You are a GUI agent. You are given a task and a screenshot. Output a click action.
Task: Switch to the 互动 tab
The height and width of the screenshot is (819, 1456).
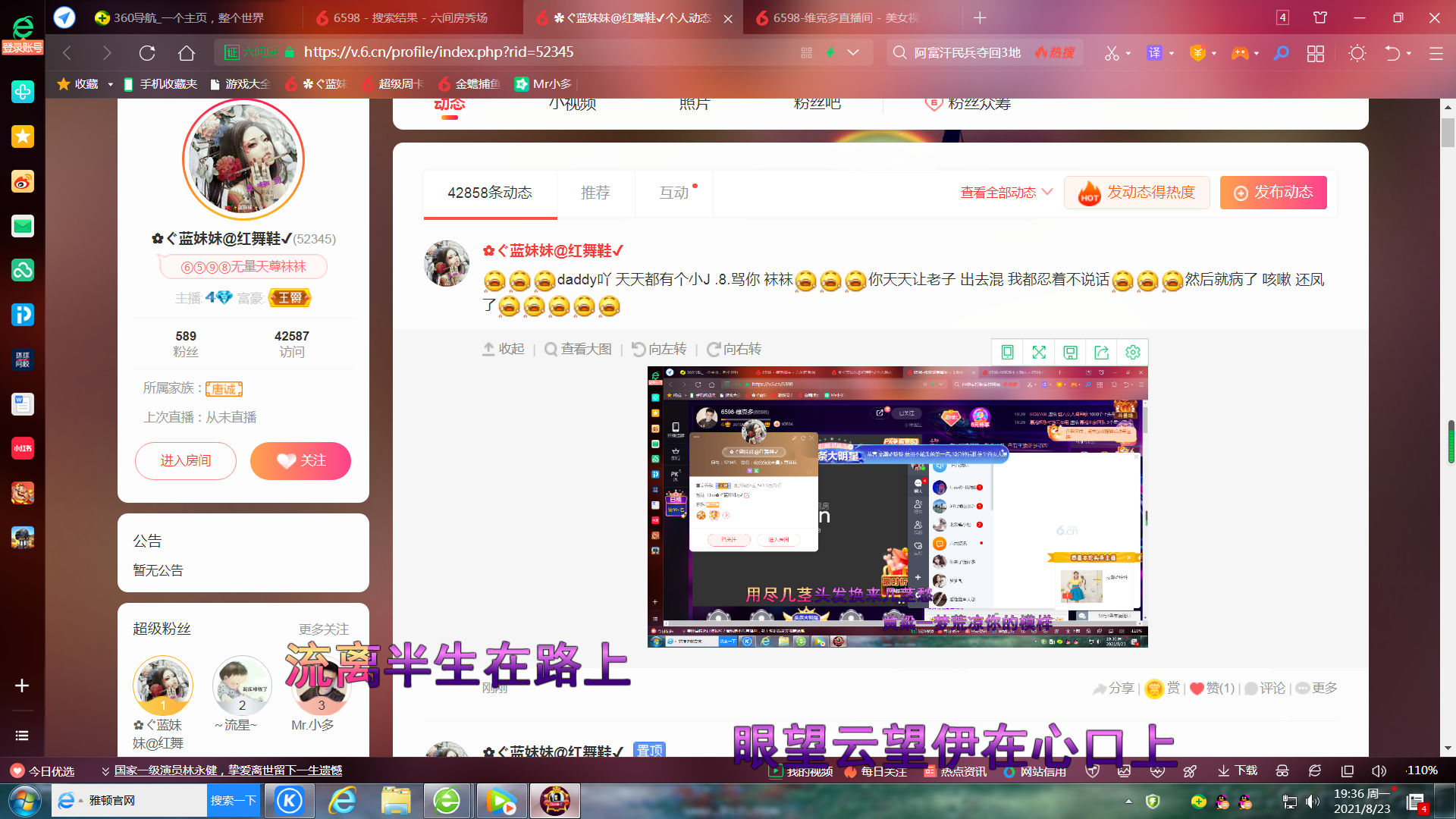tap(674, 193)
